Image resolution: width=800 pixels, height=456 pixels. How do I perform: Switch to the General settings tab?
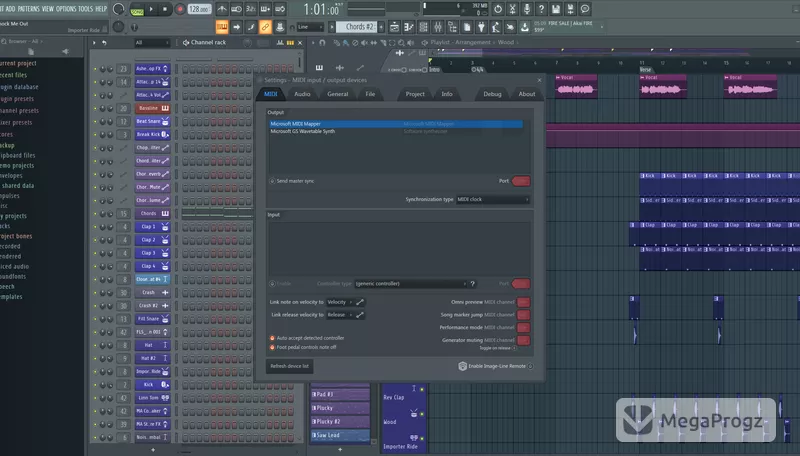tap(338, 94)
